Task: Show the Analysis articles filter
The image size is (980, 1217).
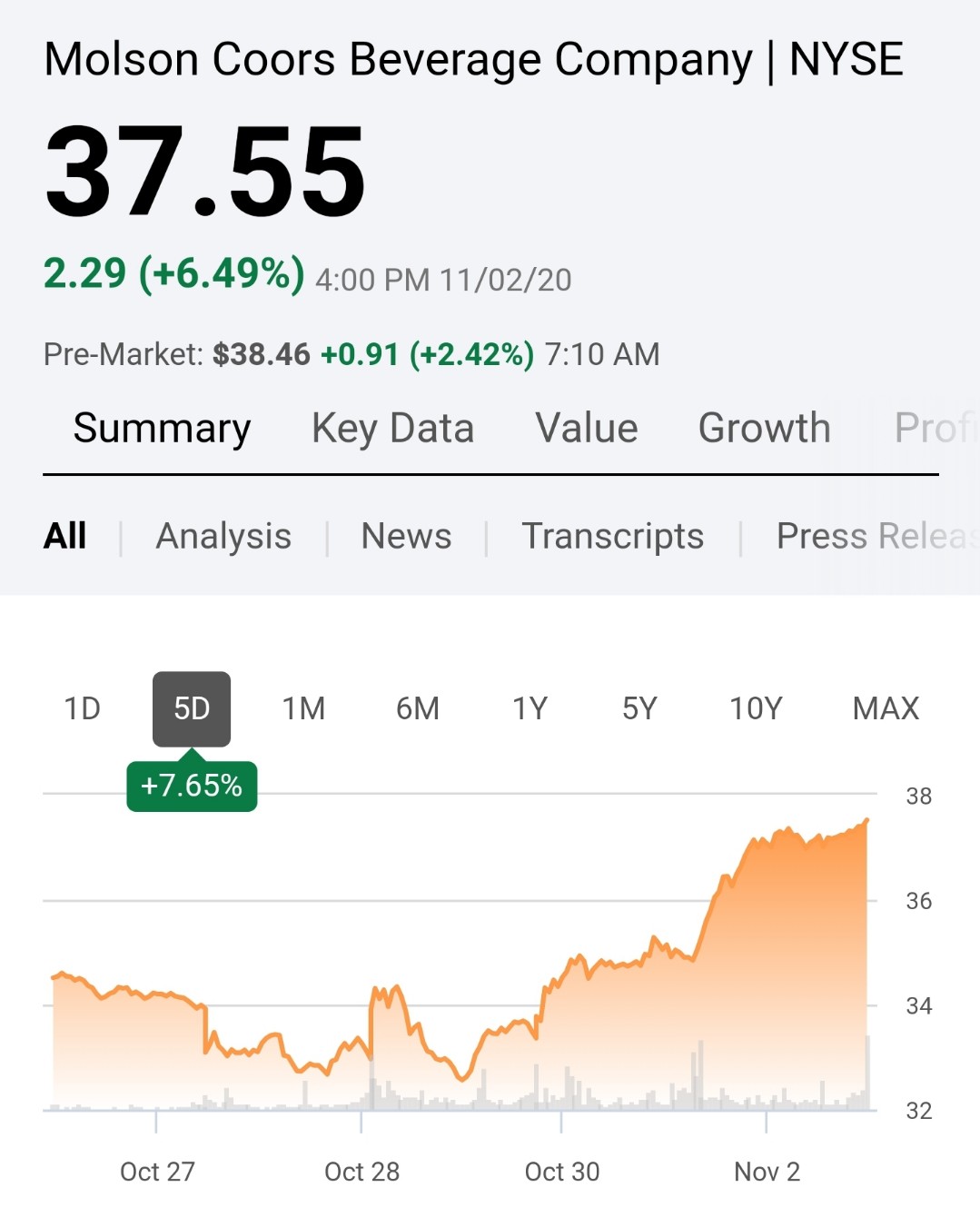Action: pyautogui.click(x=223, y=537)
